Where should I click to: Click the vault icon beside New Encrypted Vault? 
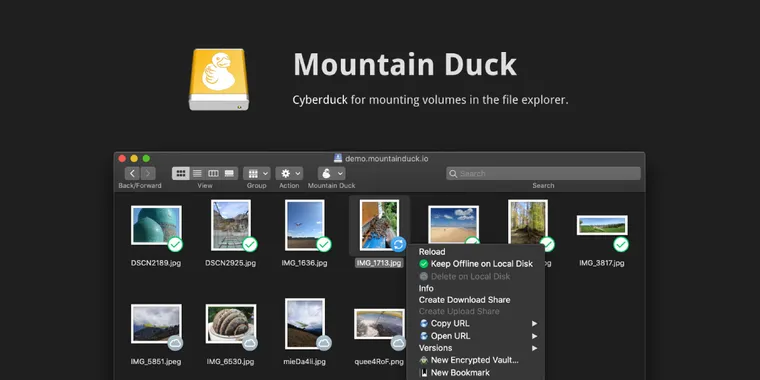click(424, 360)
